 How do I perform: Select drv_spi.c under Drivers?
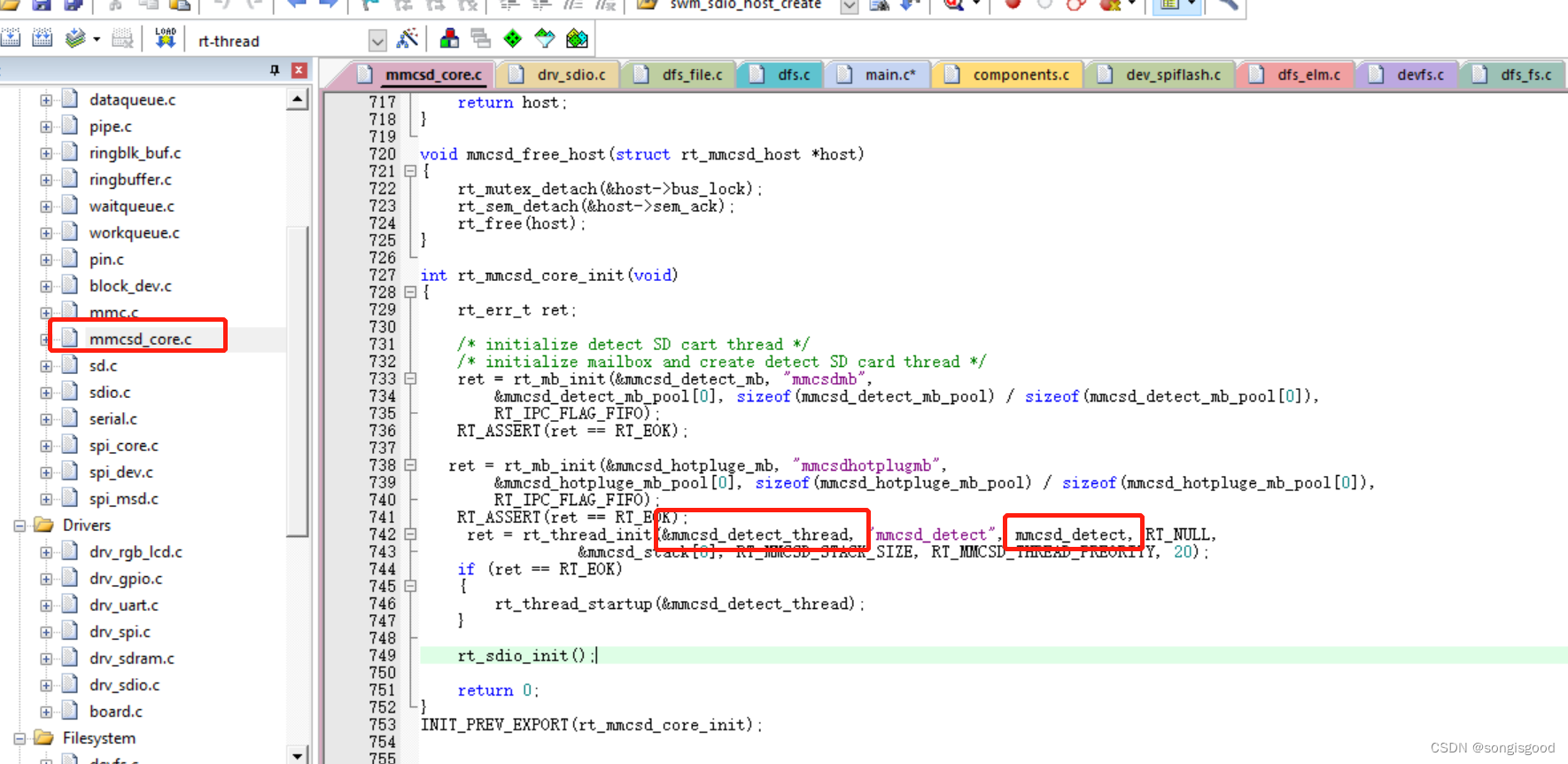[x=120, y=632]
